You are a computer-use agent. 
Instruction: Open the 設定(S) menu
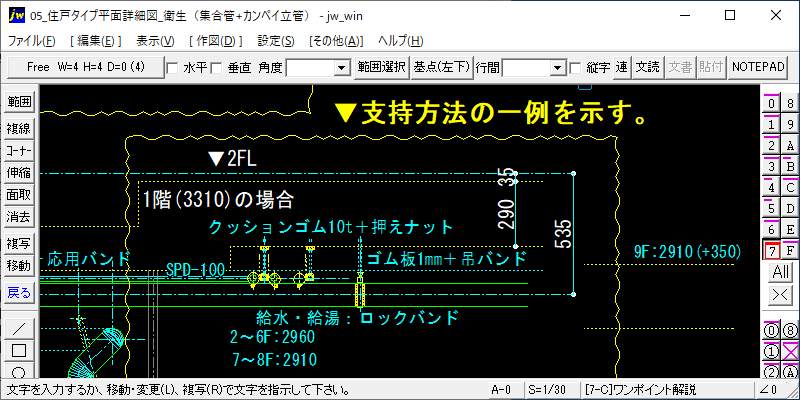coord(276,41)
